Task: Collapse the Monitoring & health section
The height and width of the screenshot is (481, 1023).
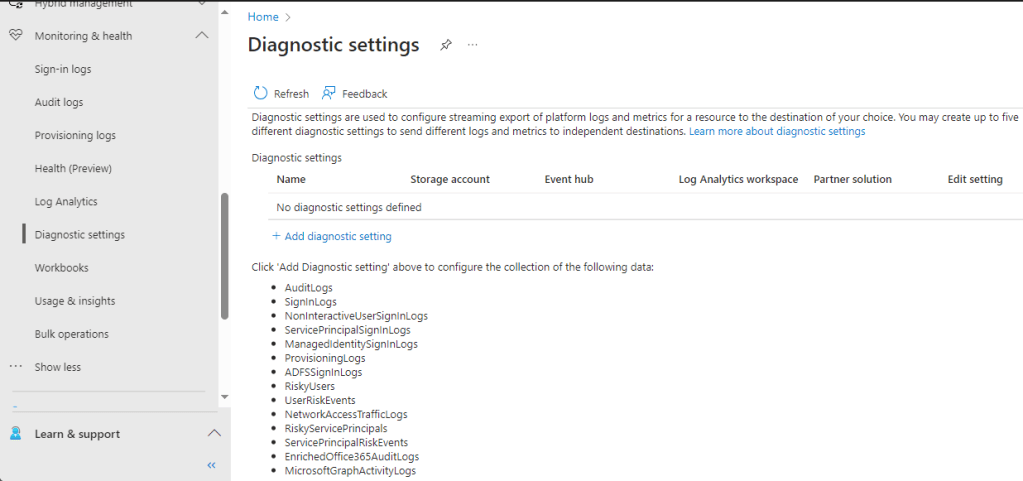Action: pyautogui.click(x=201, y=36)
